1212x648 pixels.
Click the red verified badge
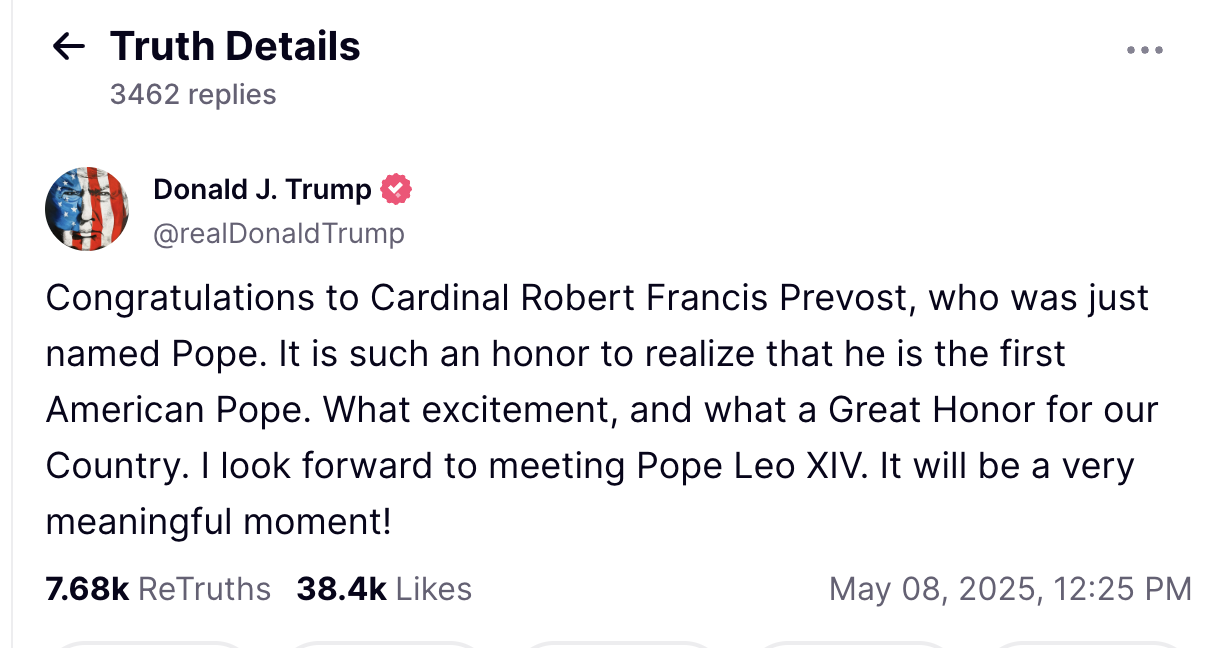(396, 189)
